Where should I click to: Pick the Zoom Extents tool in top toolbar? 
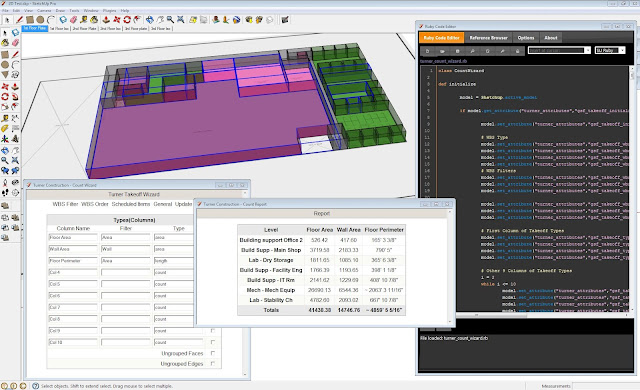pos(180,20)
